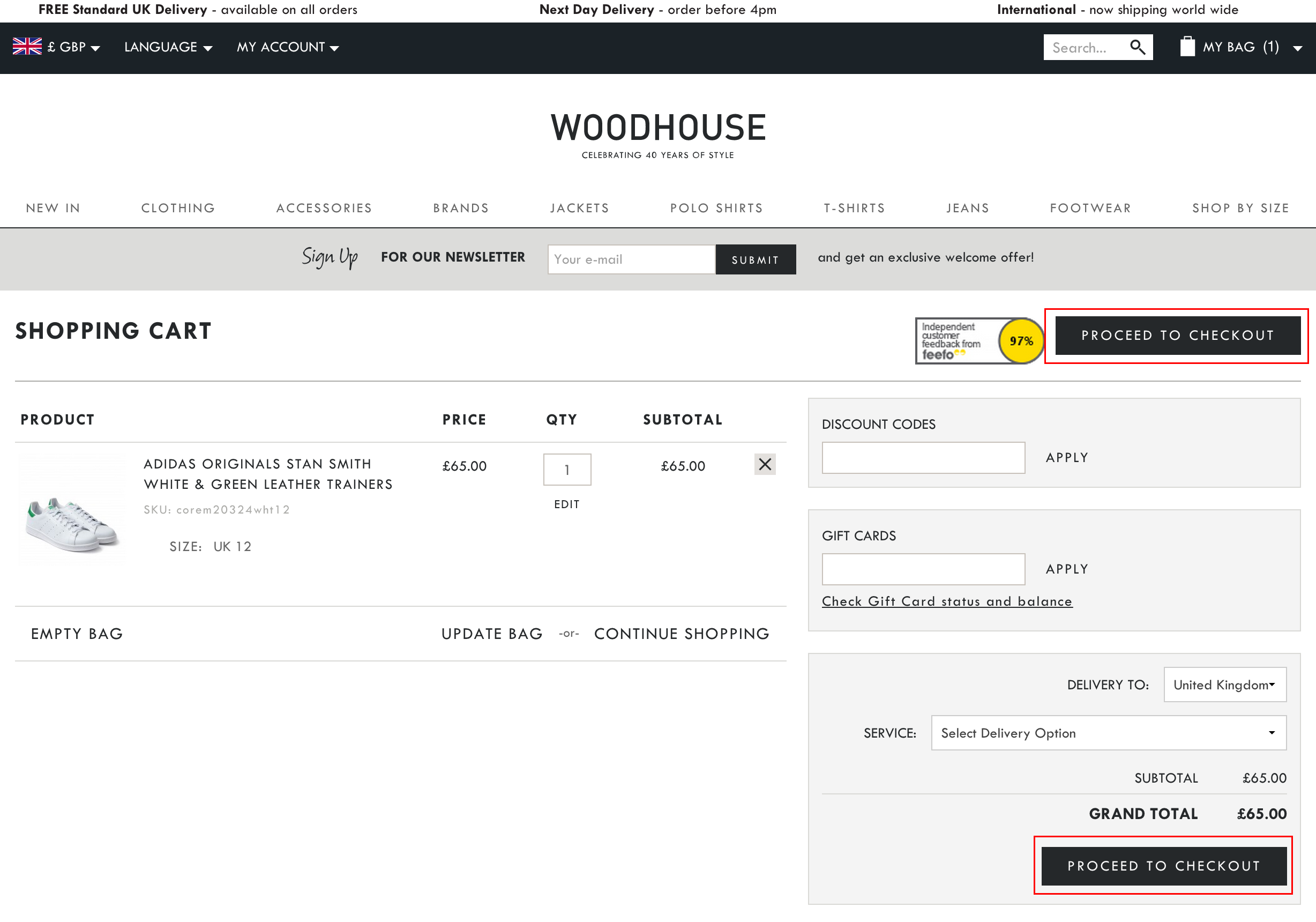Image resolution: width=1316 pixels, height=922 pixels.
Task: Focus the discount codes input field
Action: (x=923, y=458)
